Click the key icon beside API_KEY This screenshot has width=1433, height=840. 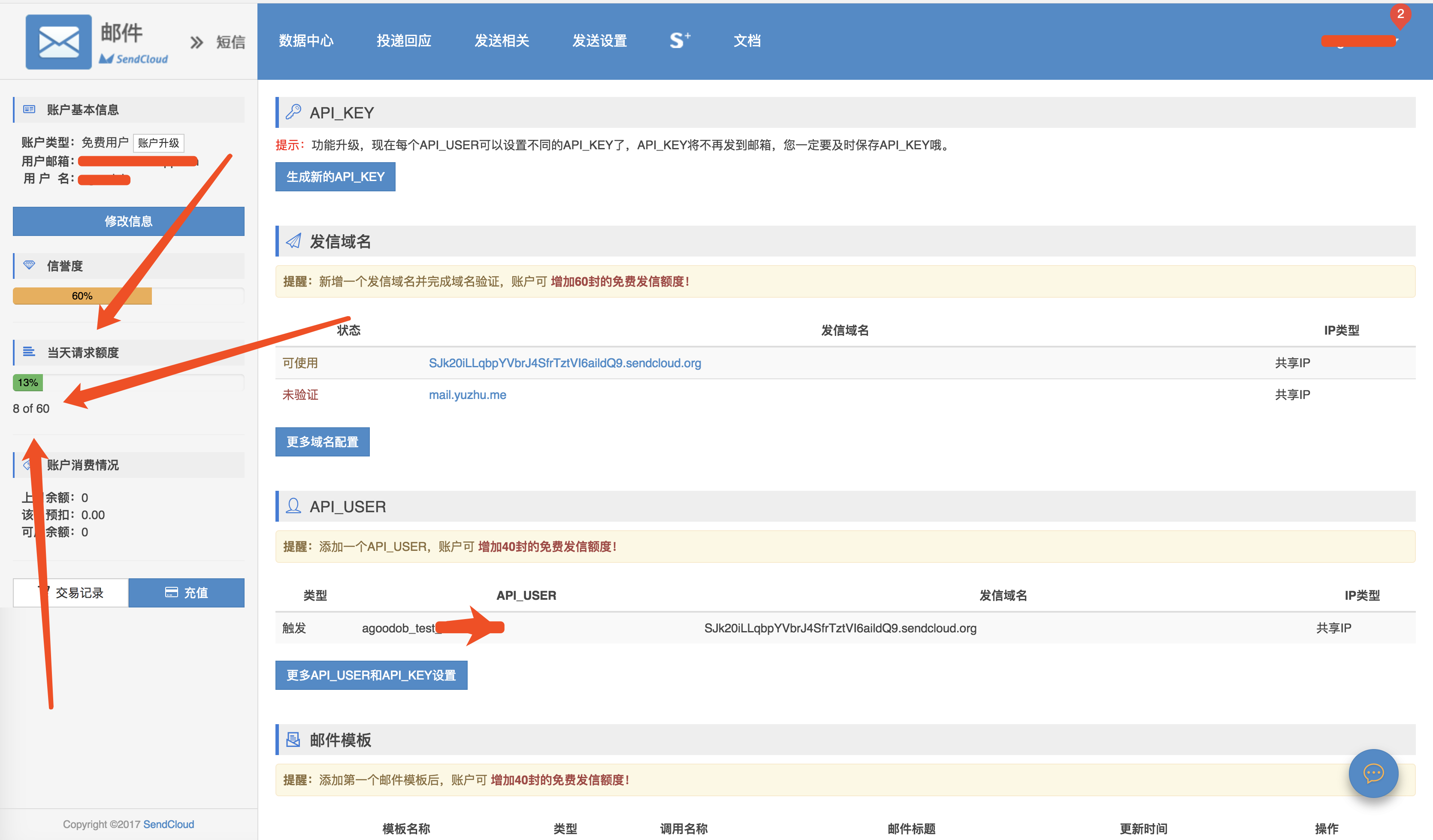(293, 112)
